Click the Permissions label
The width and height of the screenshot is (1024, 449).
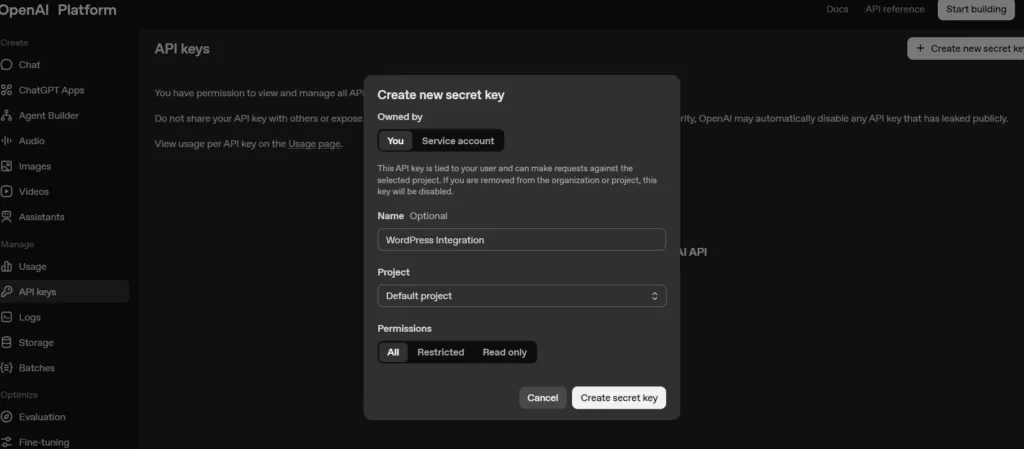404,328
